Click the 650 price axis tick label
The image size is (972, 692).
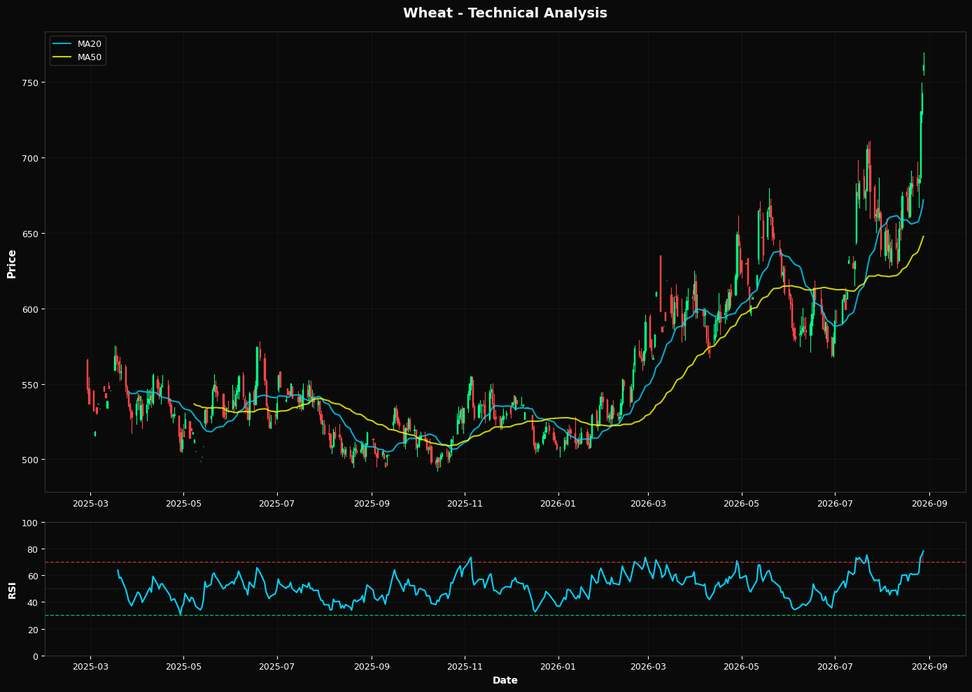point(32,234)
